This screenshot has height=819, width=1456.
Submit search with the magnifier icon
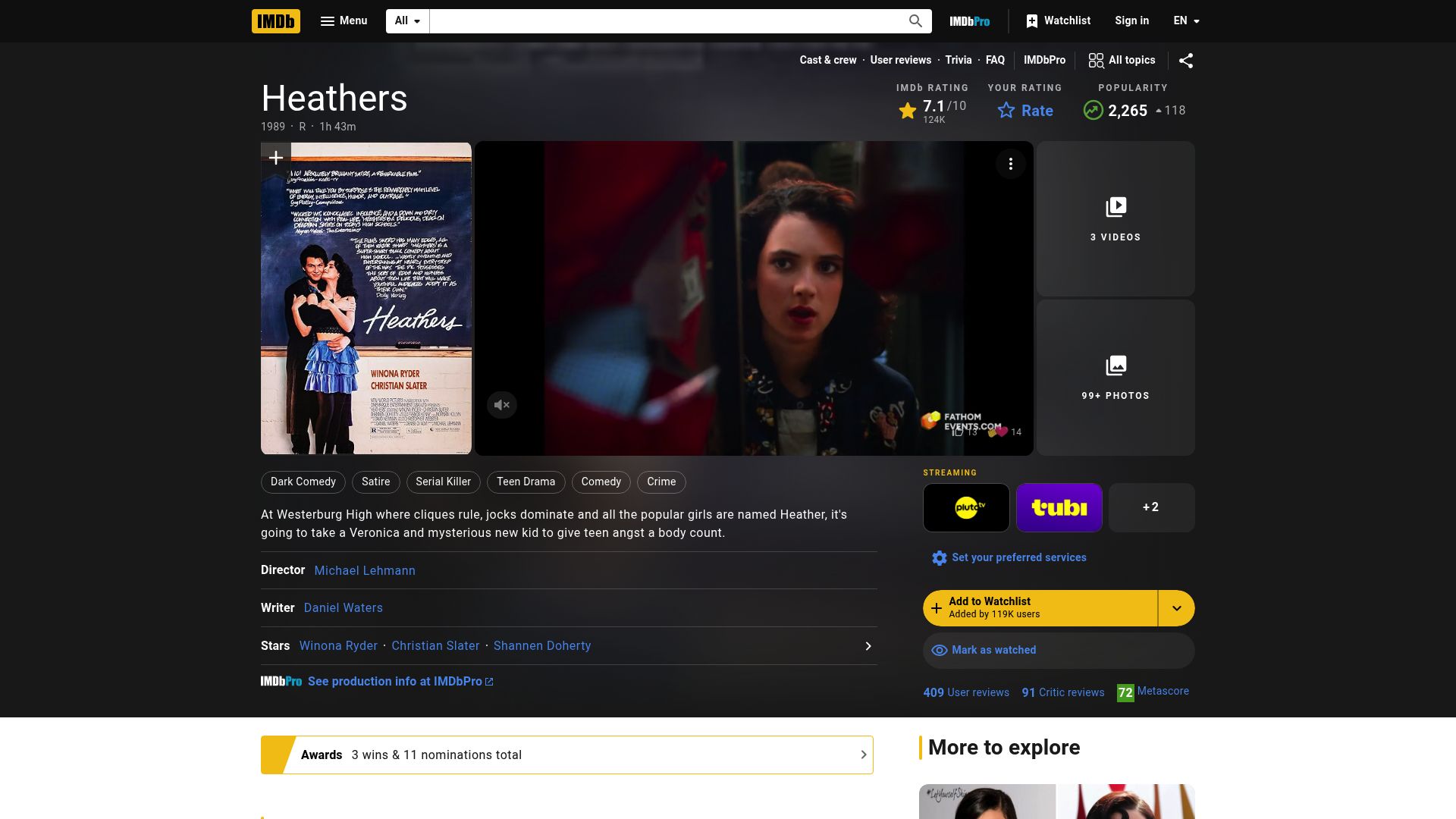(x=915, y=21)
